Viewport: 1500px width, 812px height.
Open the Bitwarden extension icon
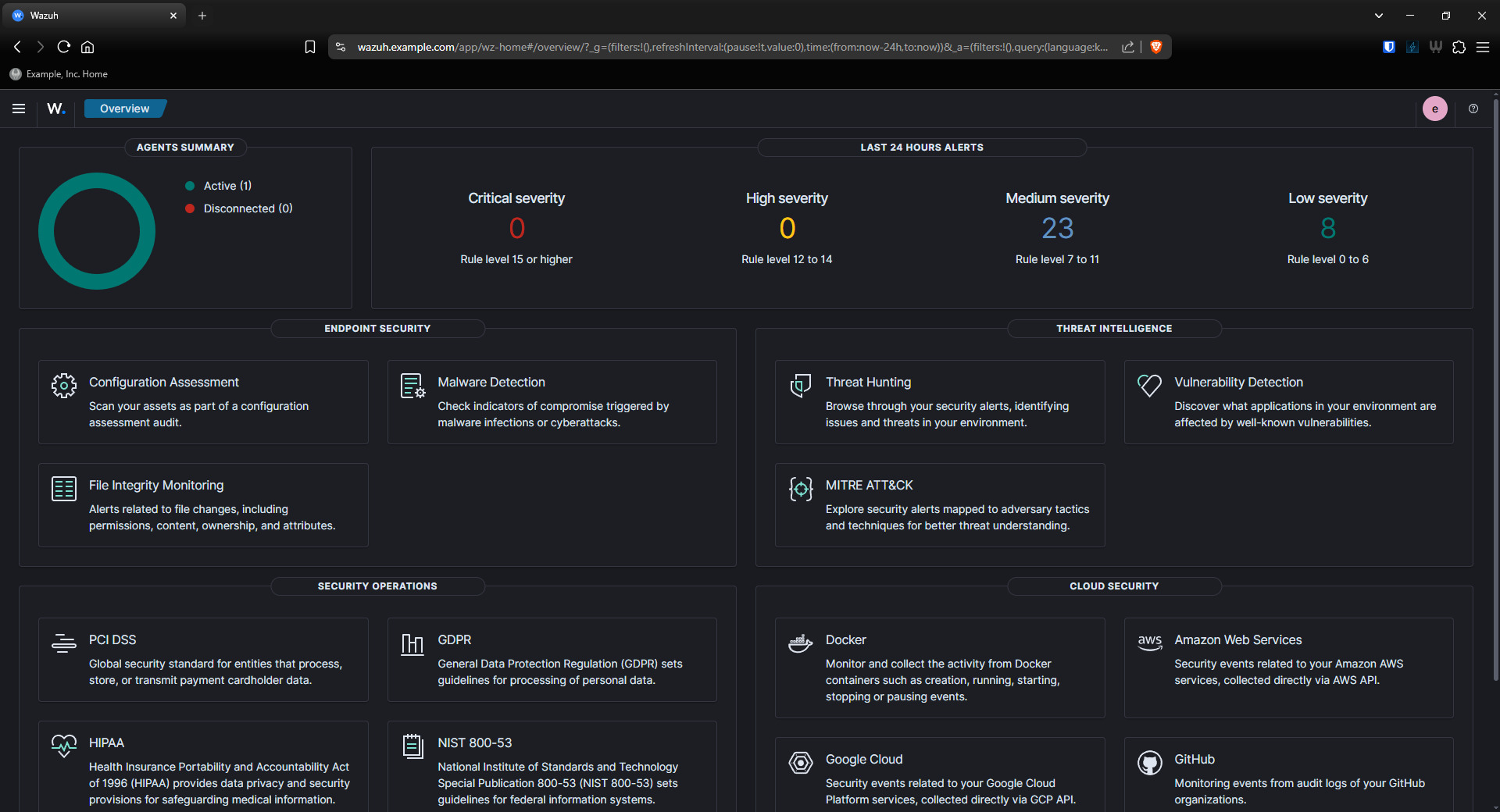[x=1388, y=47]
